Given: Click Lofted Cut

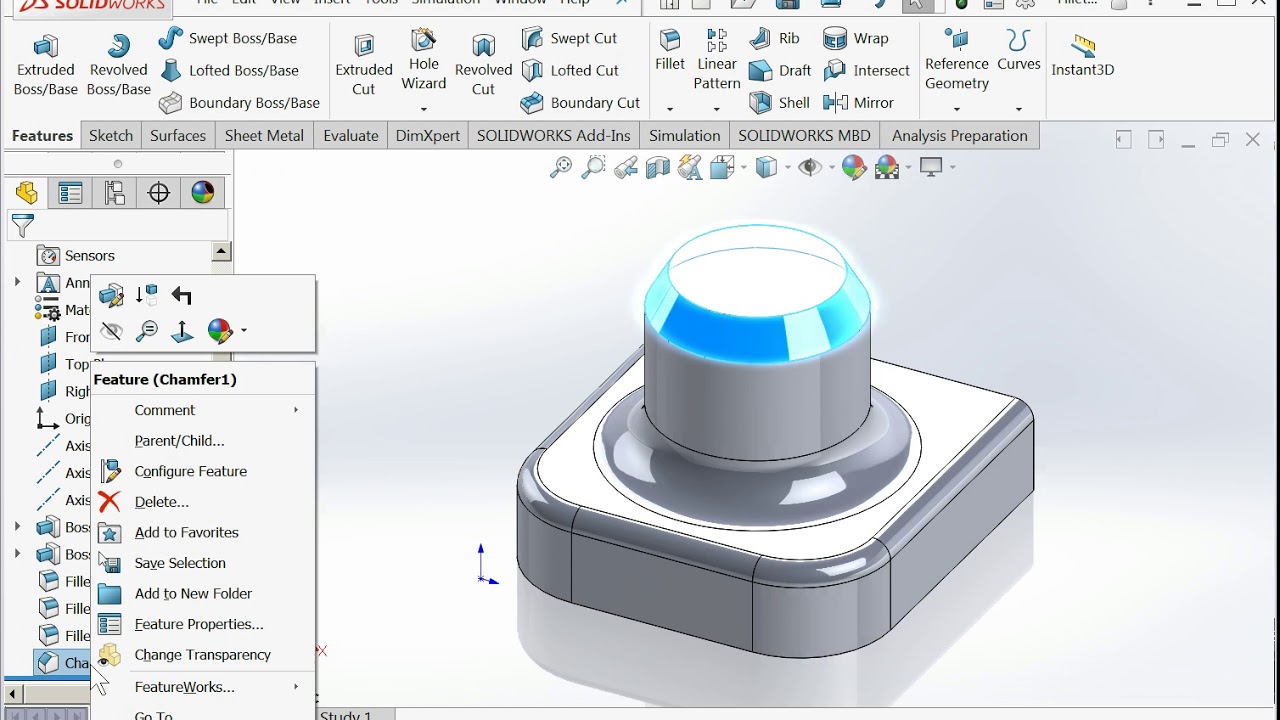Looking at the screenshot, I should (570, 70).
